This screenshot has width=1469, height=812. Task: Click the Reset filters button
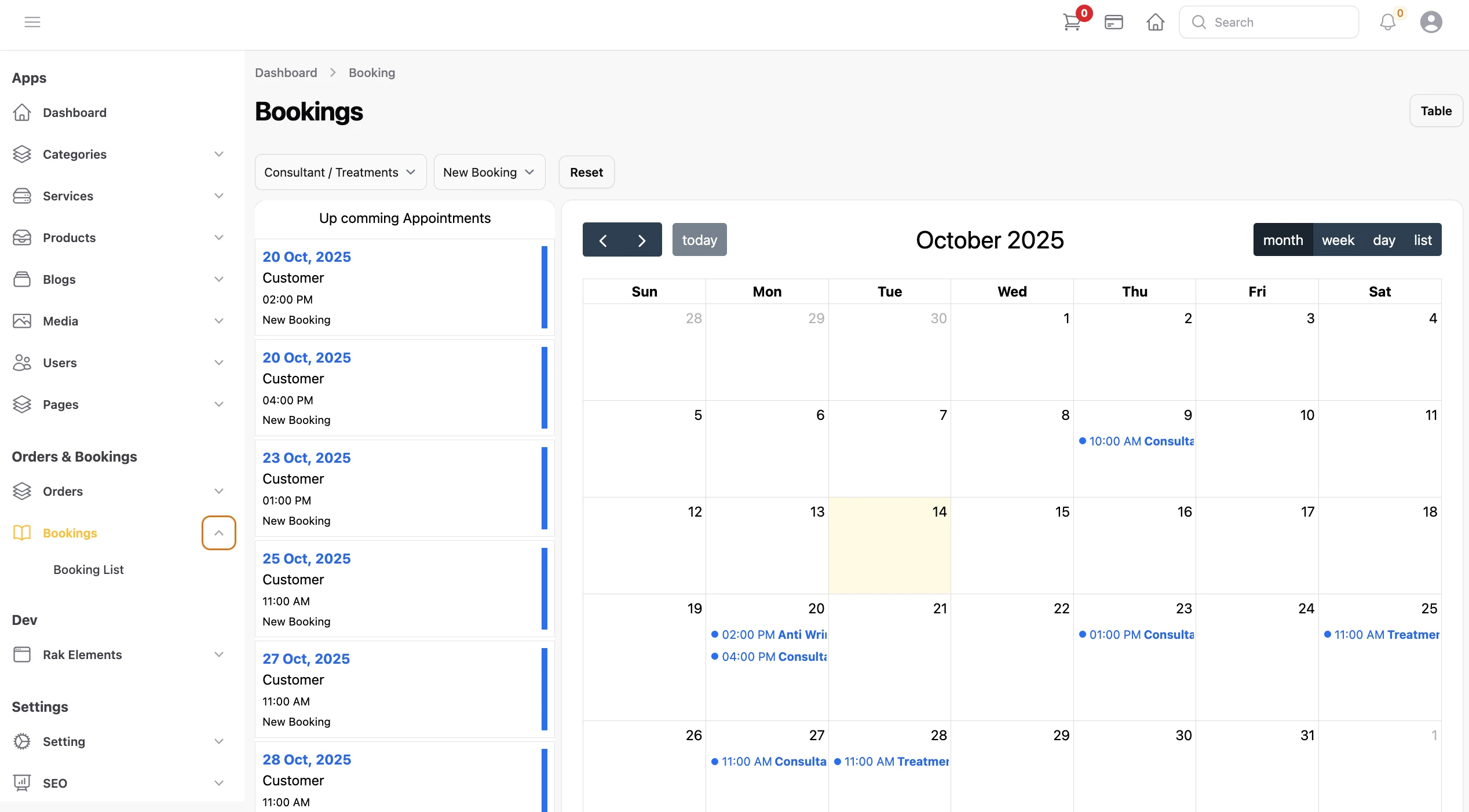point(586,172)
